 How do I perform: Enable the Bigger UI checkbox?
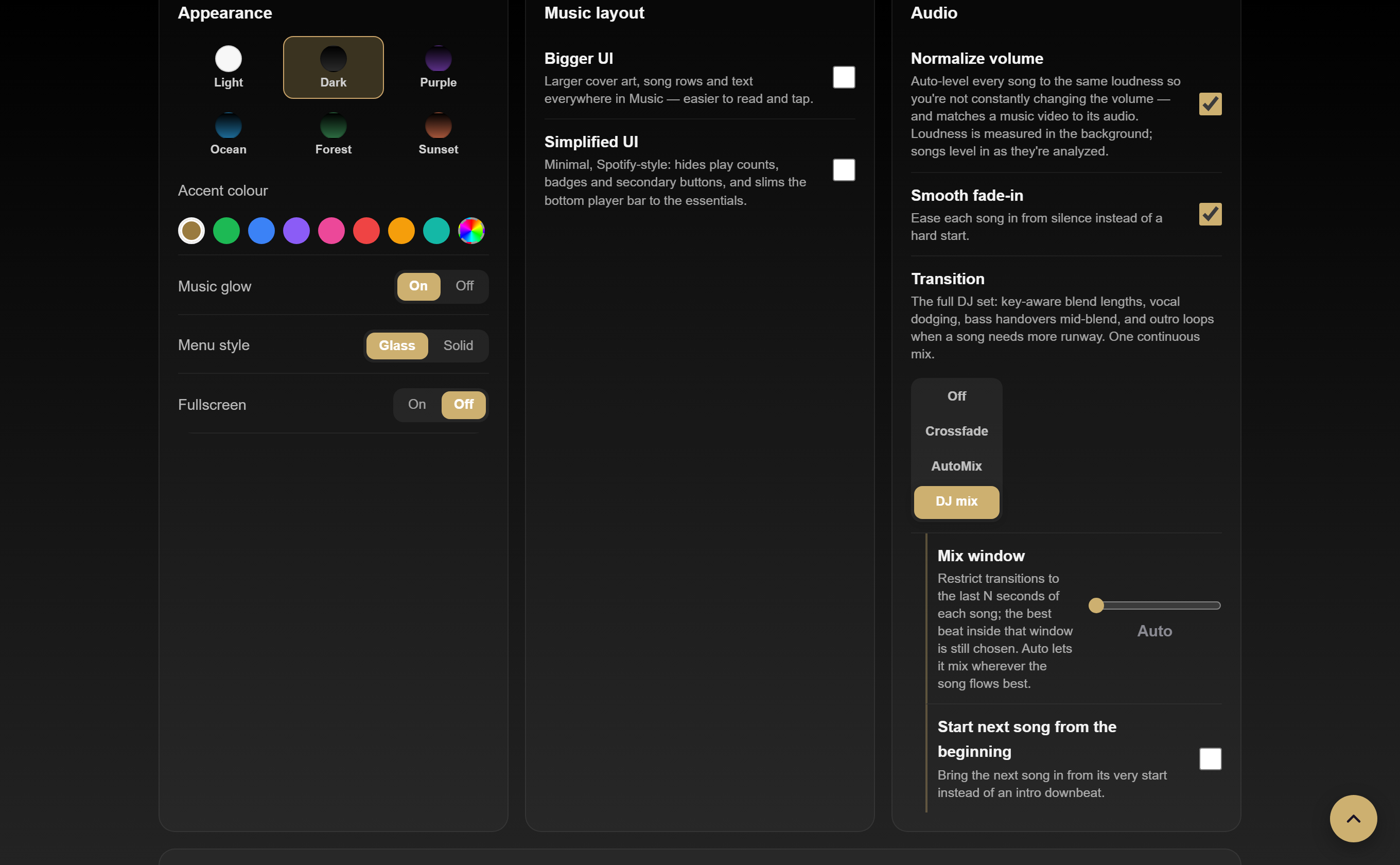[x=844, y=77]
